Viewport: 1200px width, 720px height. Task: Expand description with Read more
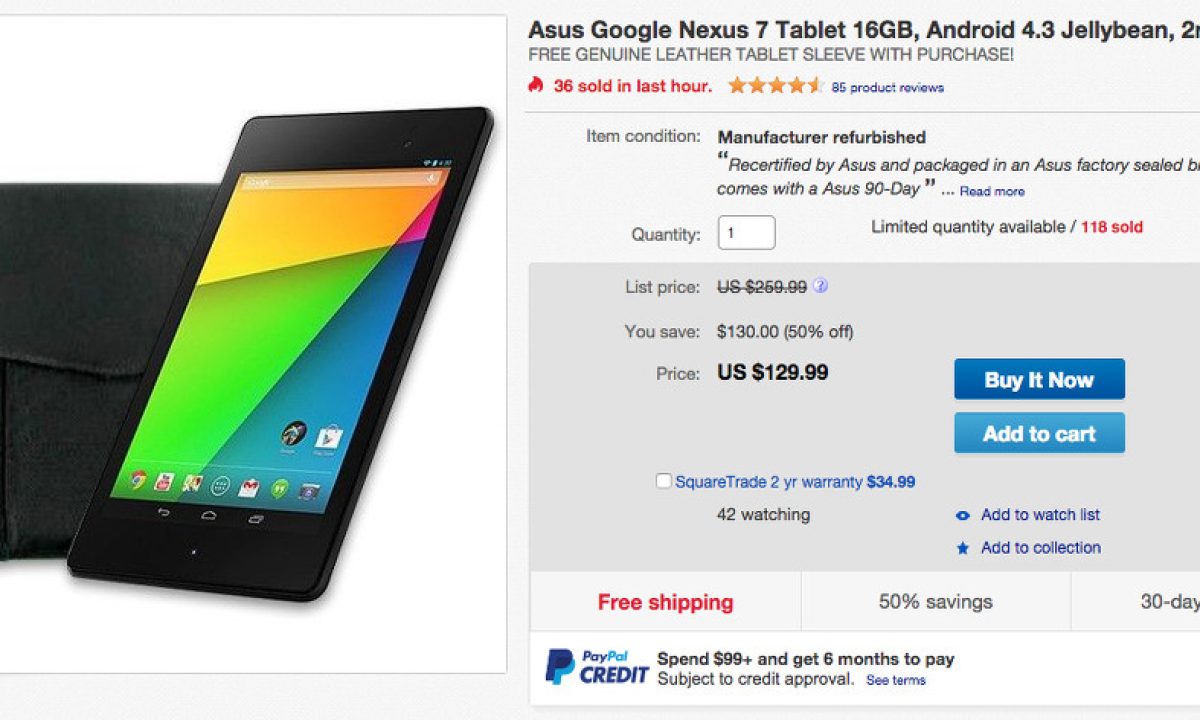click(992, 191)
